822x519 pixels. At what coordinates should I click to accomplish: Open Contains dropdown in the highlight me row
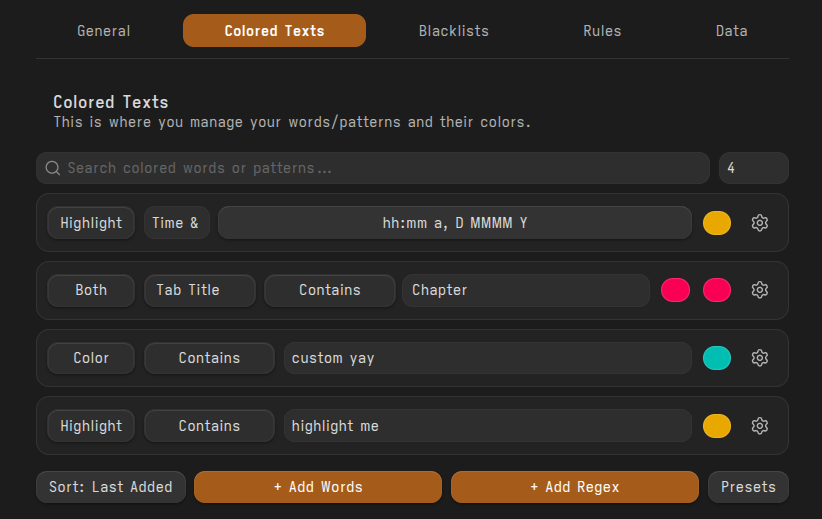click(x=209, y=426)
